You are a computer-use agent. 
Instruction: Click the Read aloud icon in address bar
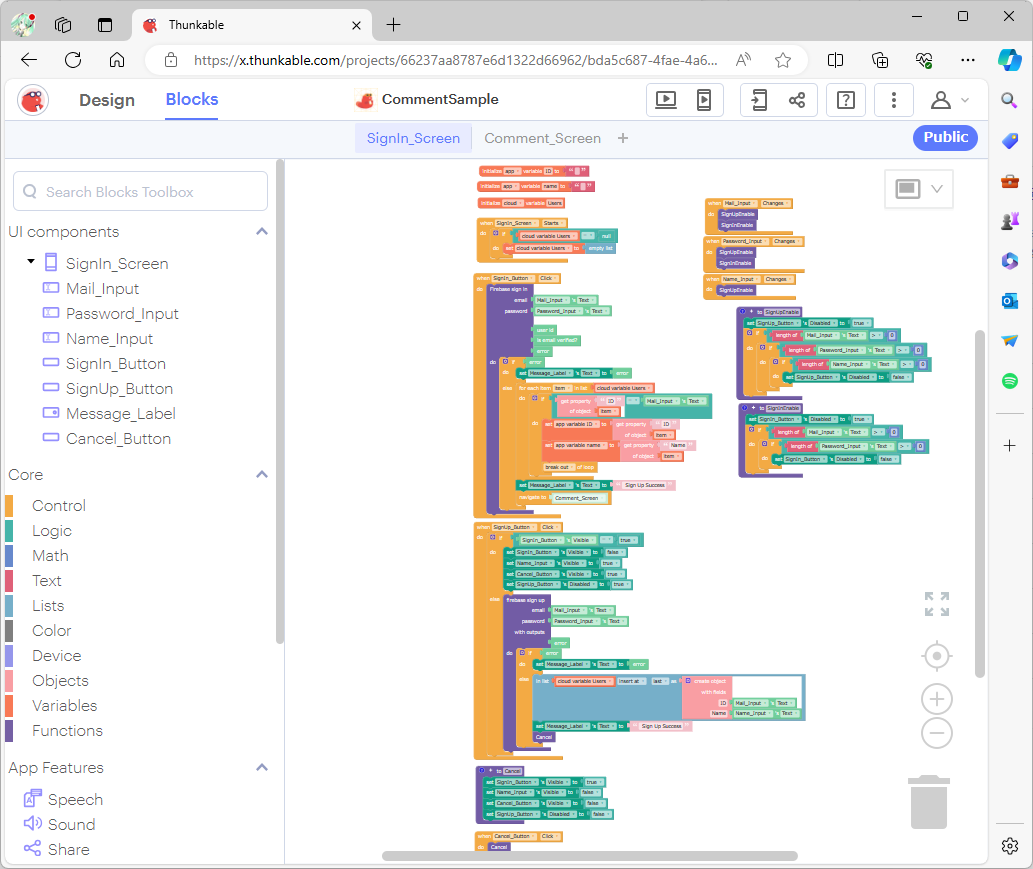click(743, 61)
